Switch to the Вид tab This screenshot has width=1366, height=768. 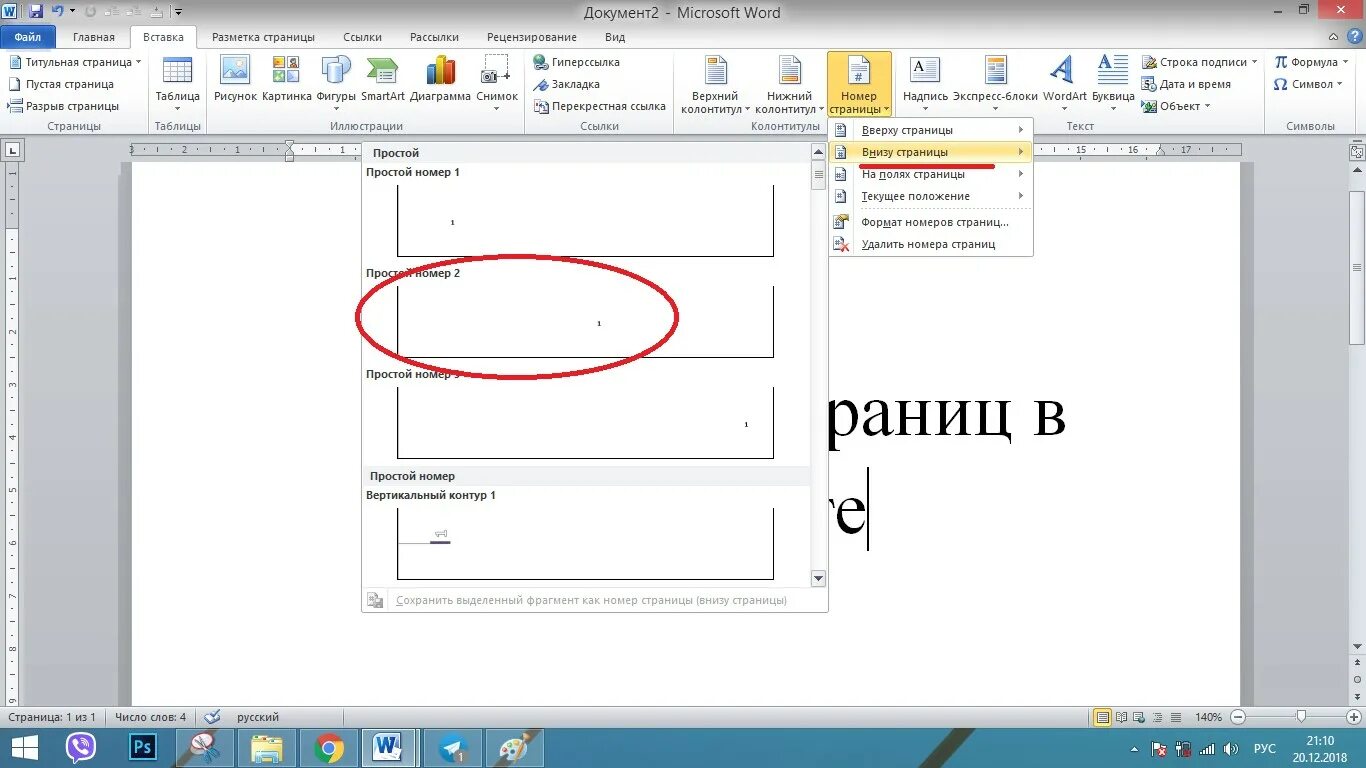(x=615, y=37)
